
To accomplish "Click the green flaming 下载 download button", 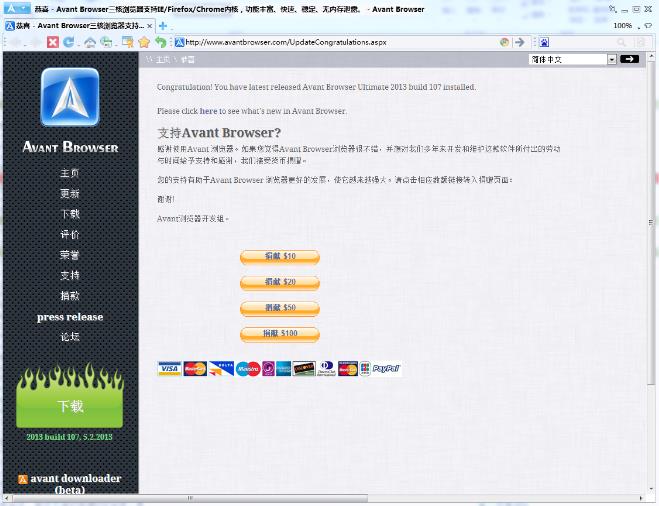I will tap(70, 396).
